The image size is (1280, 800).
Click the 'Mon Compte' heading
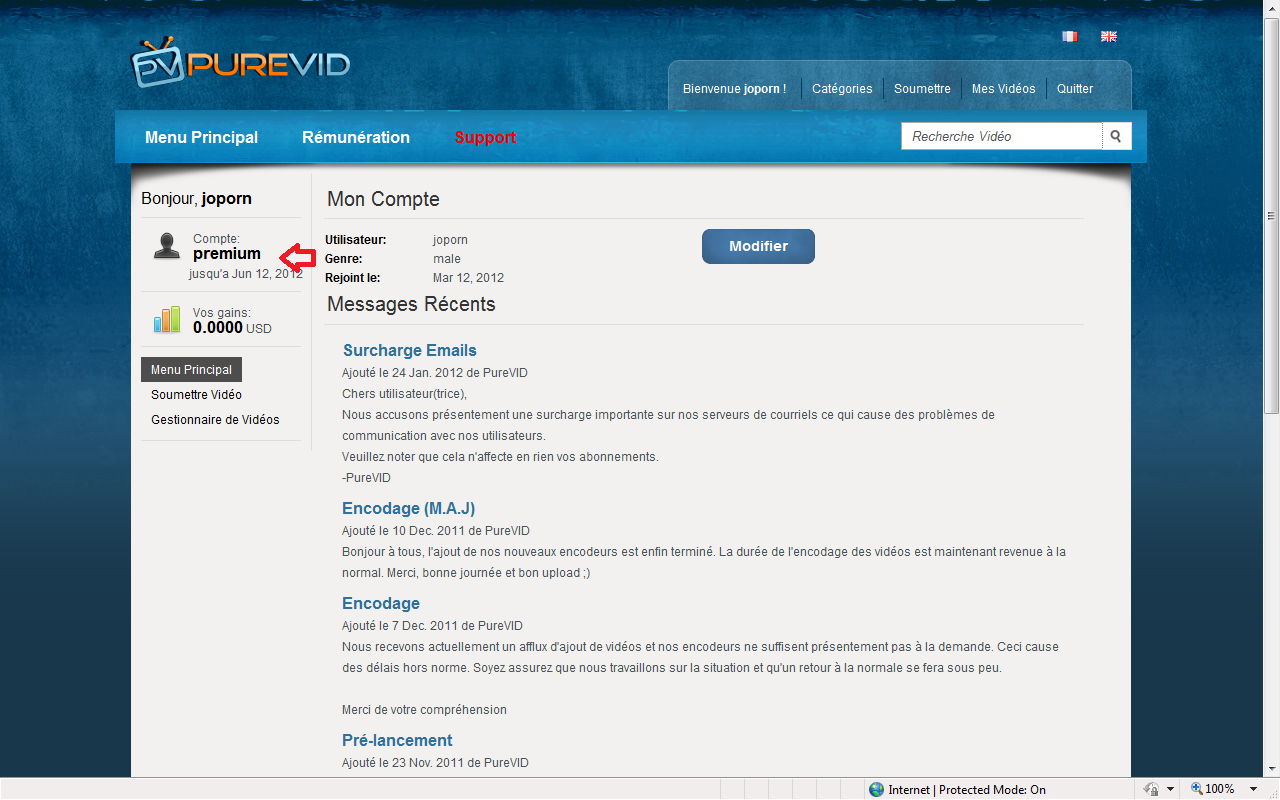click(383, 199)
